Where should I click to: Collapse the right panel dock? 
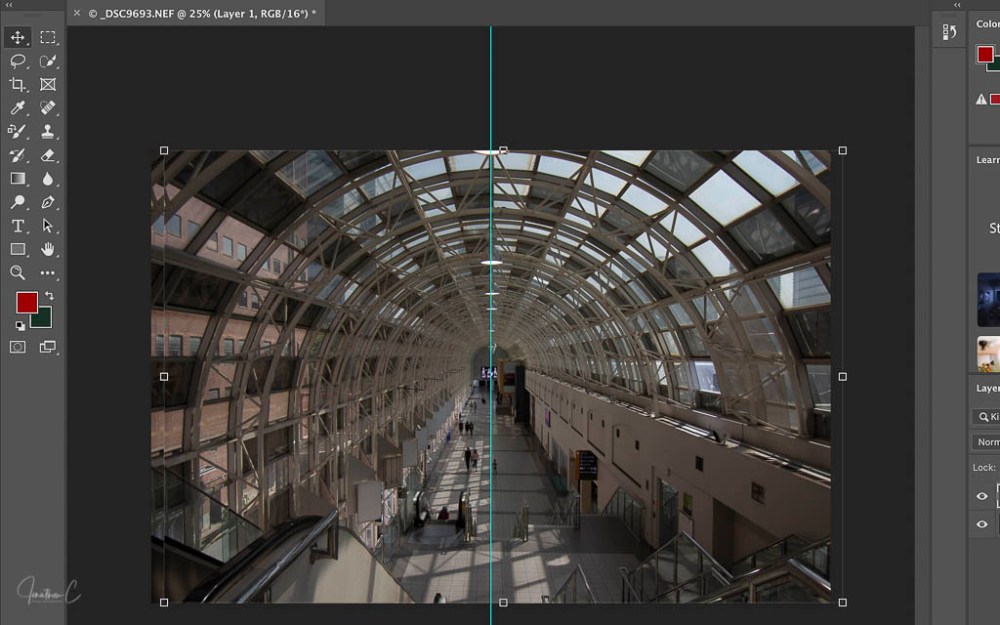point(956,5)
